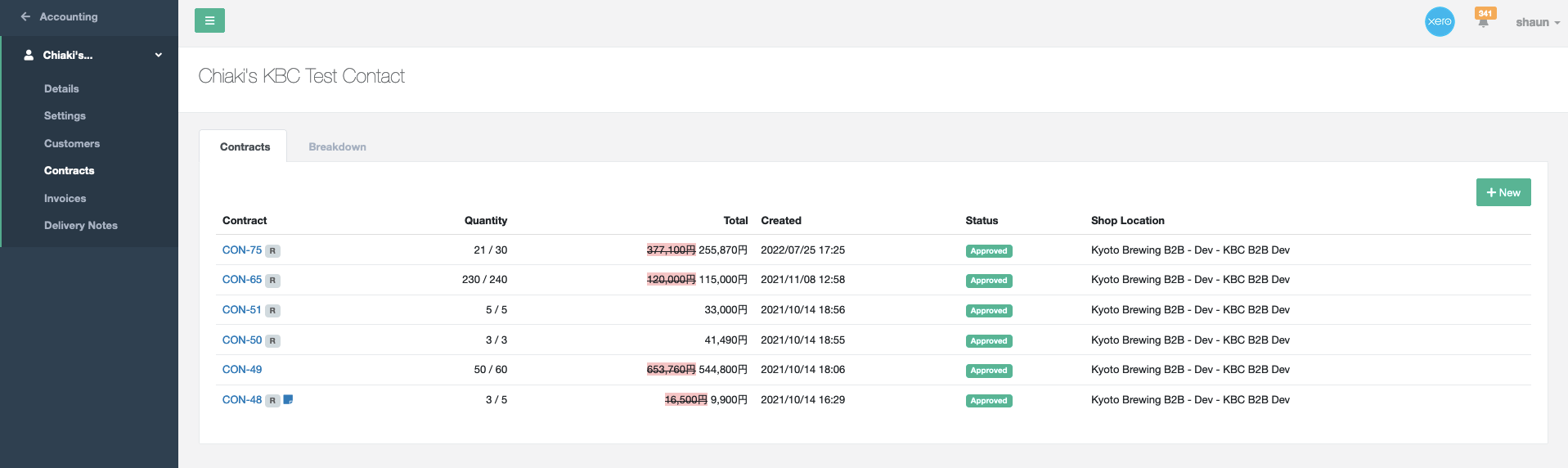Open contract CON-48 link
1568x468 pixels.
pos(242,399)
